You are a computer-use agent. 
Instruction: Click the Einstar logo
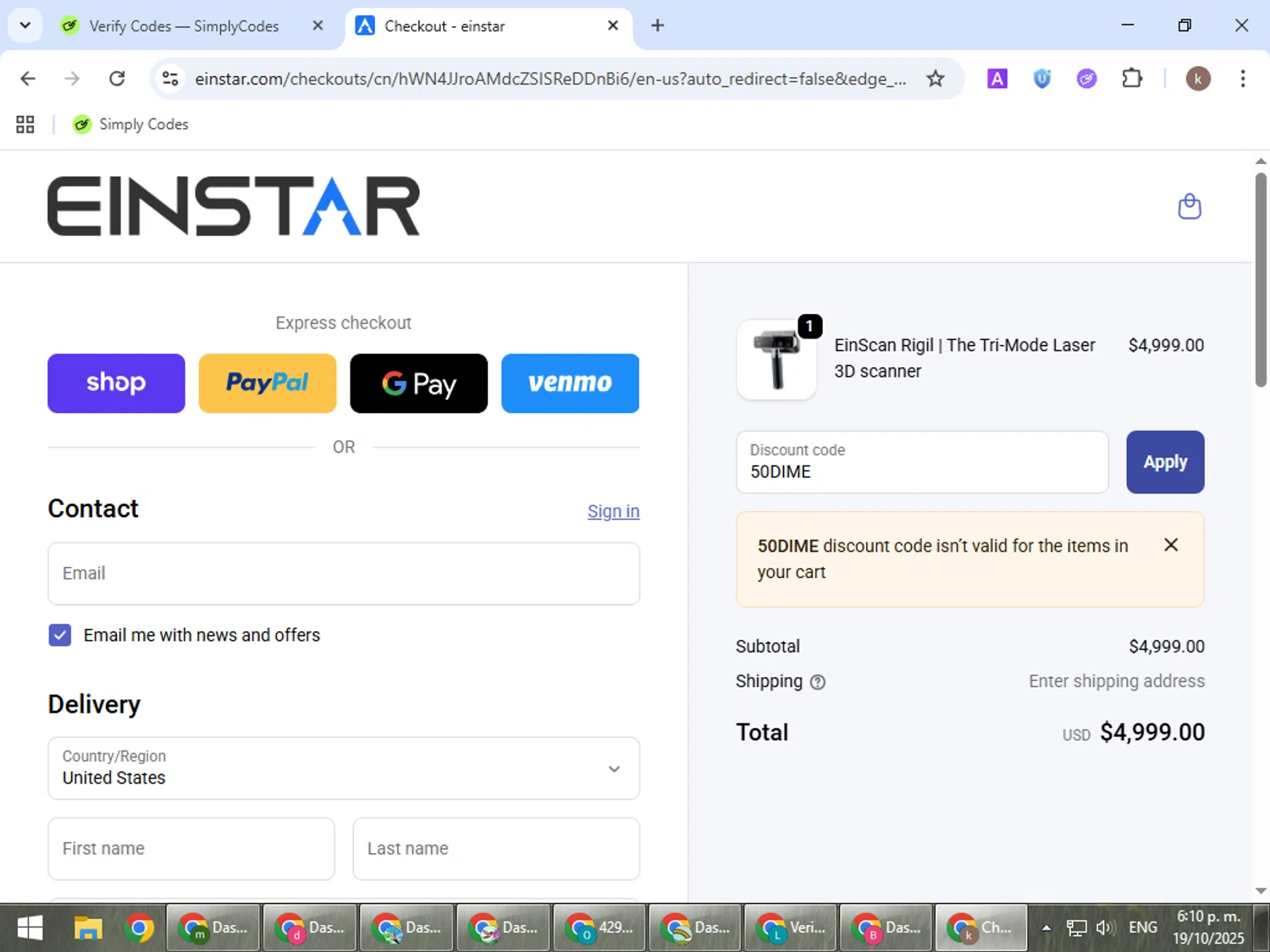coord(234,206)
